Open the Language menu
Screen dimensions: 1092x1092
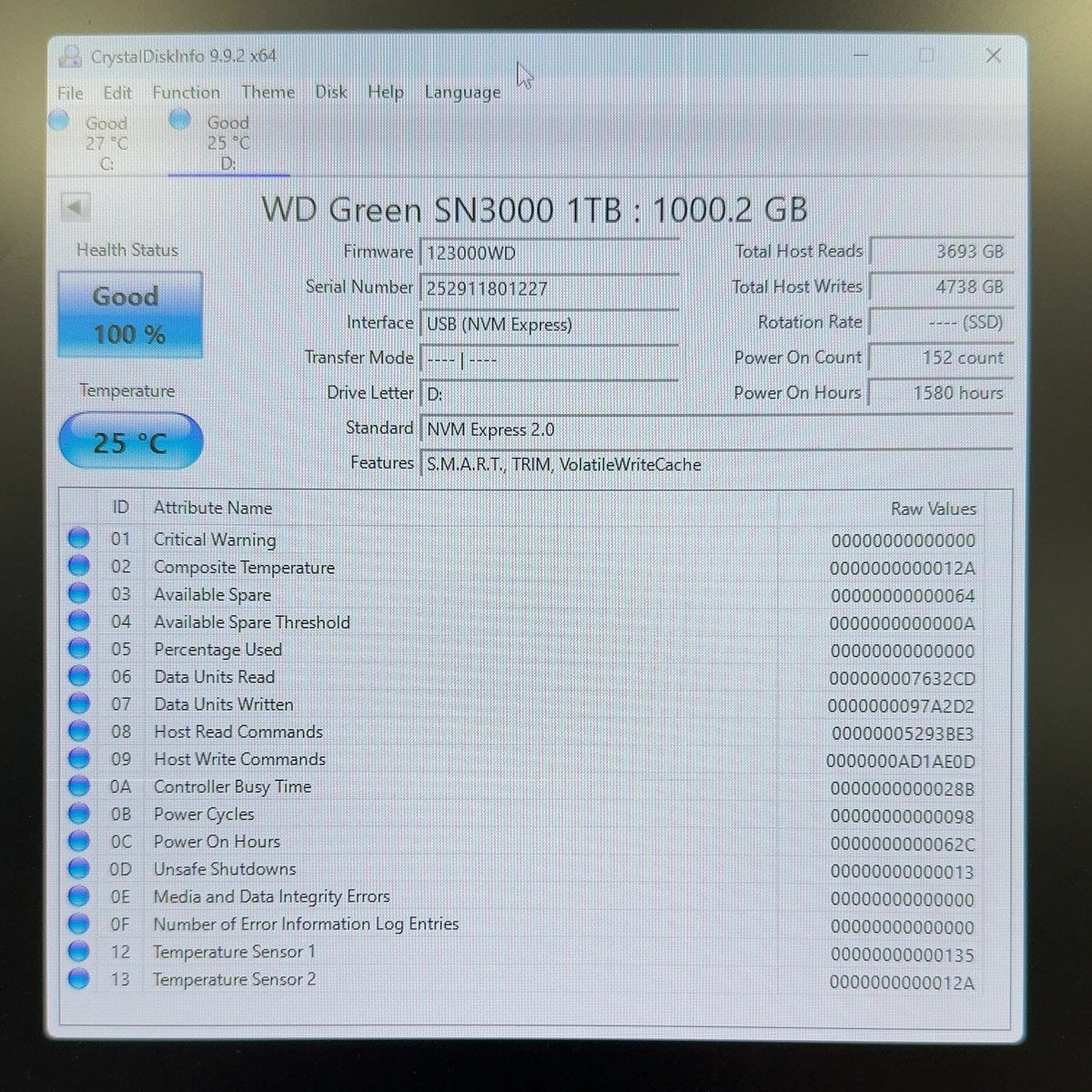click(x=462, y=93)
